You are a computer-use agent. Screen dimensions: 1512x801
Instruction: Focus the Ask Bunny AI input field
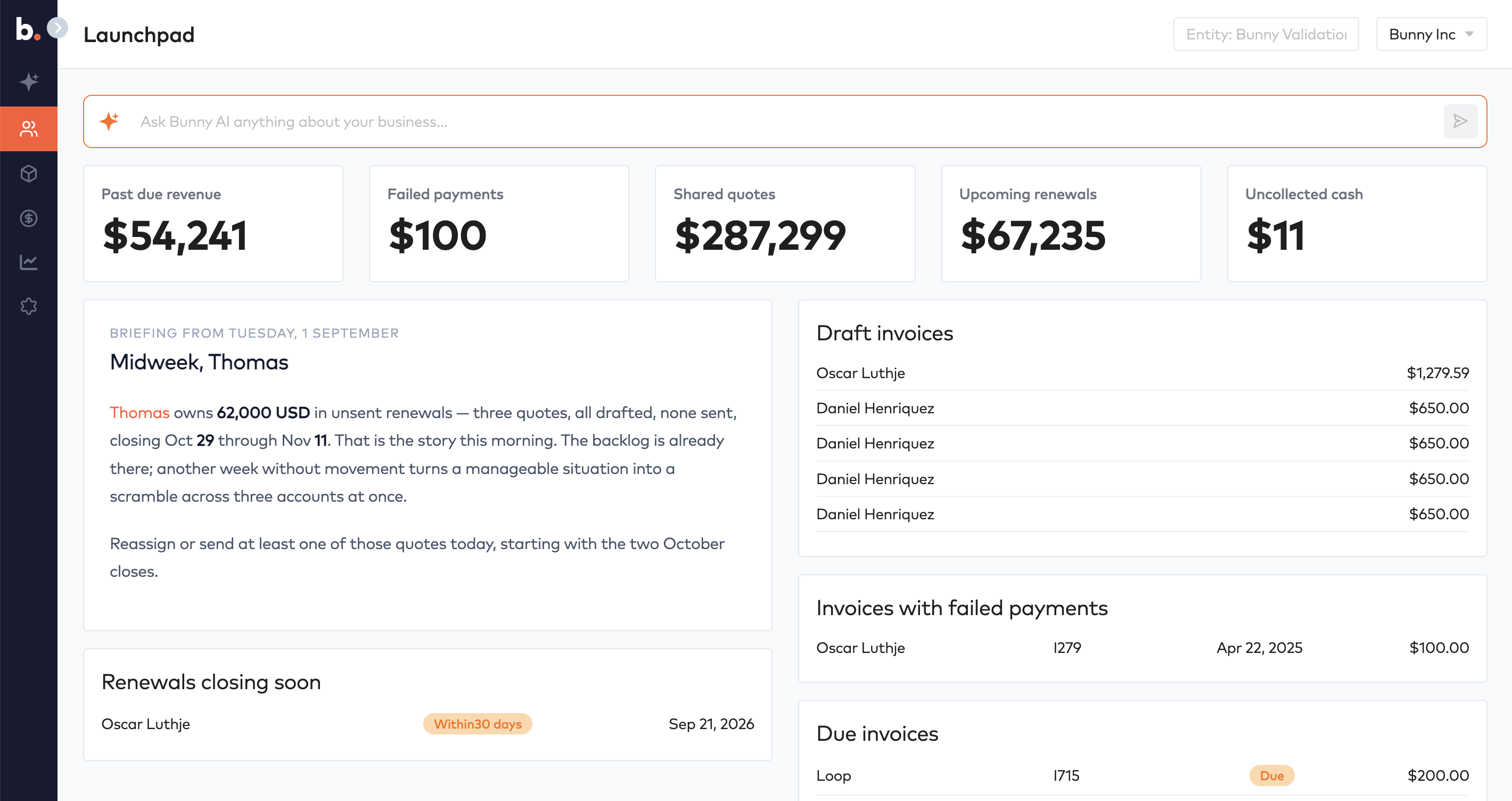tap(785, 121)
